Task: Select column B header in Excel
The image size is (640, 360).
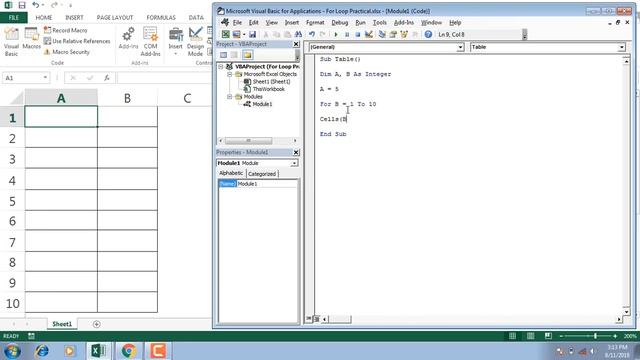Action: (x=127, y=98)
